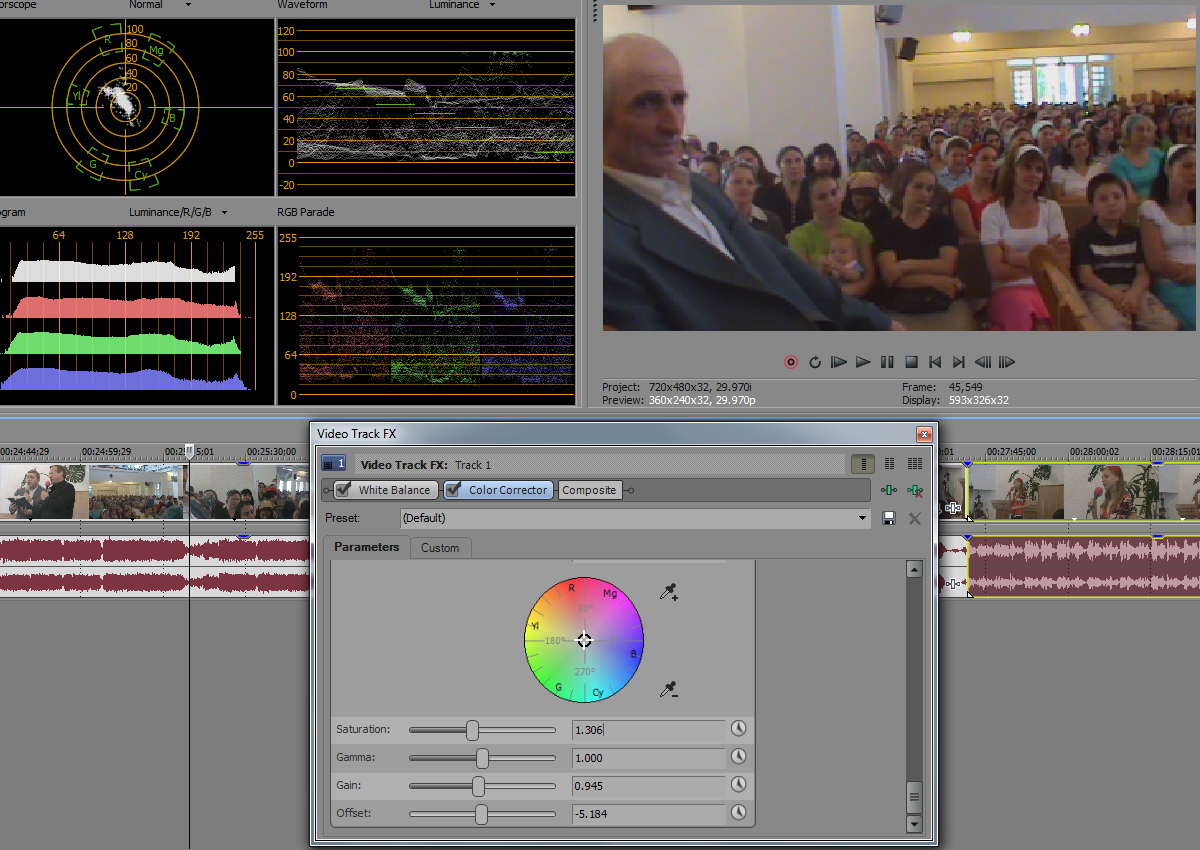Disable the White Balance effect checkbox
This screenshot has width=1200, height=850.
click(x=343, y=490)
